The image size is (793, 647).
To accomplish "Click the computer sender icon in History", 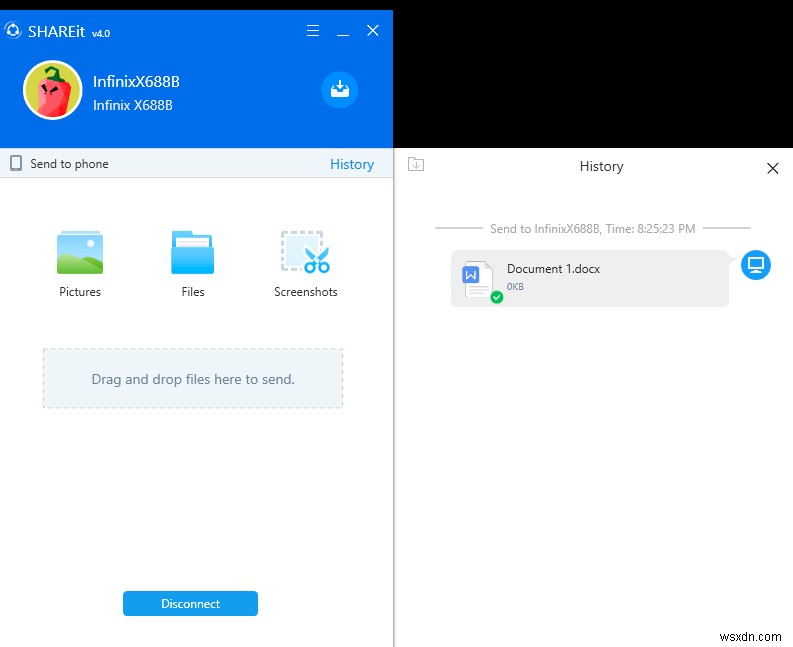I will click(x=756, y=265).
